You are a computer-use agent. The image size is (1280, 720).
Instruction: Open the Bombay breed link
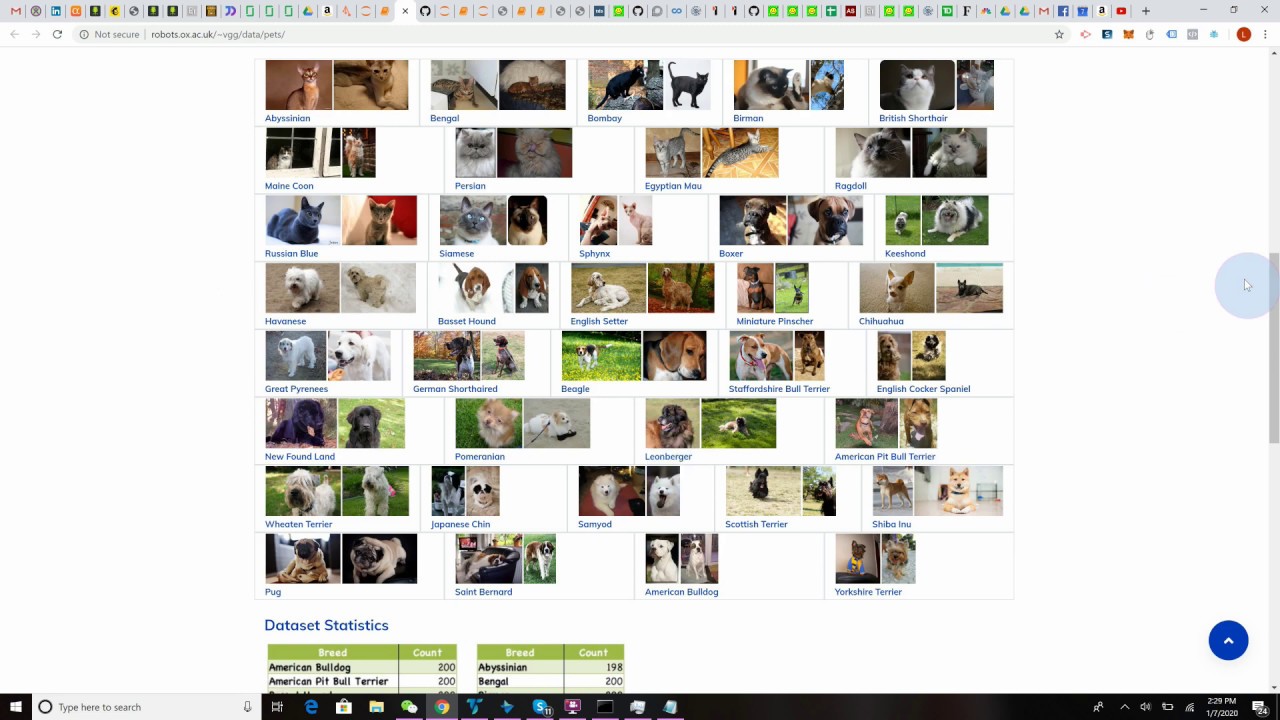coord(605,118)
